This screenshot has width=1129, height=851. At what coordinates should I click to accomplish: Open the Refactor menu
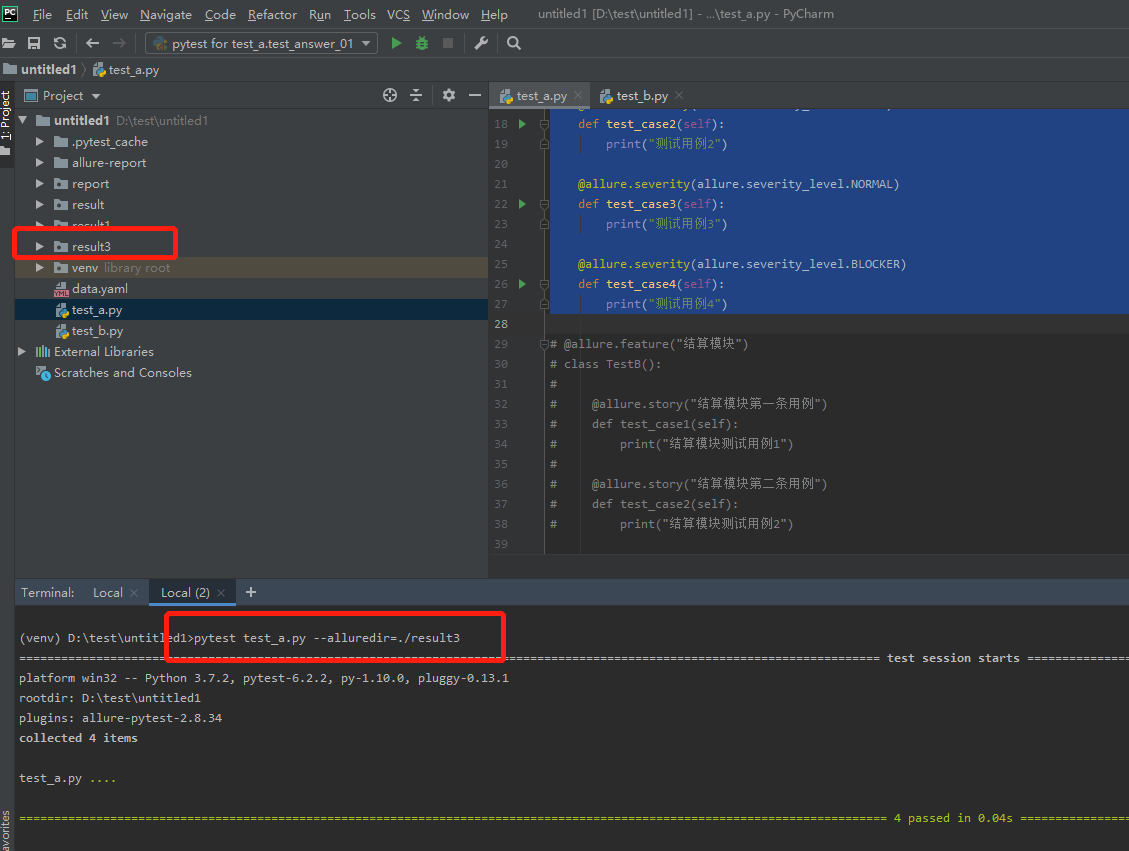coord(271,14)
